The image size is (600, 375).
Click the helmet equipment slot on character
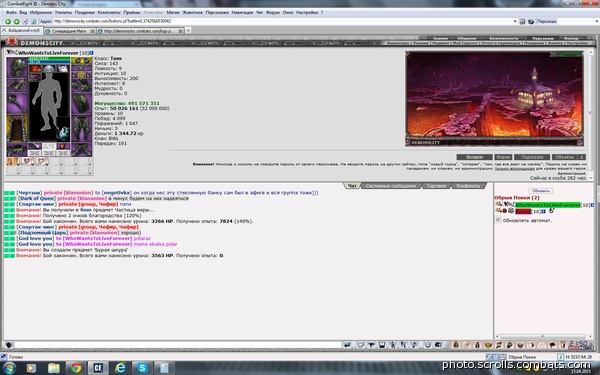[x=17, y=67]
